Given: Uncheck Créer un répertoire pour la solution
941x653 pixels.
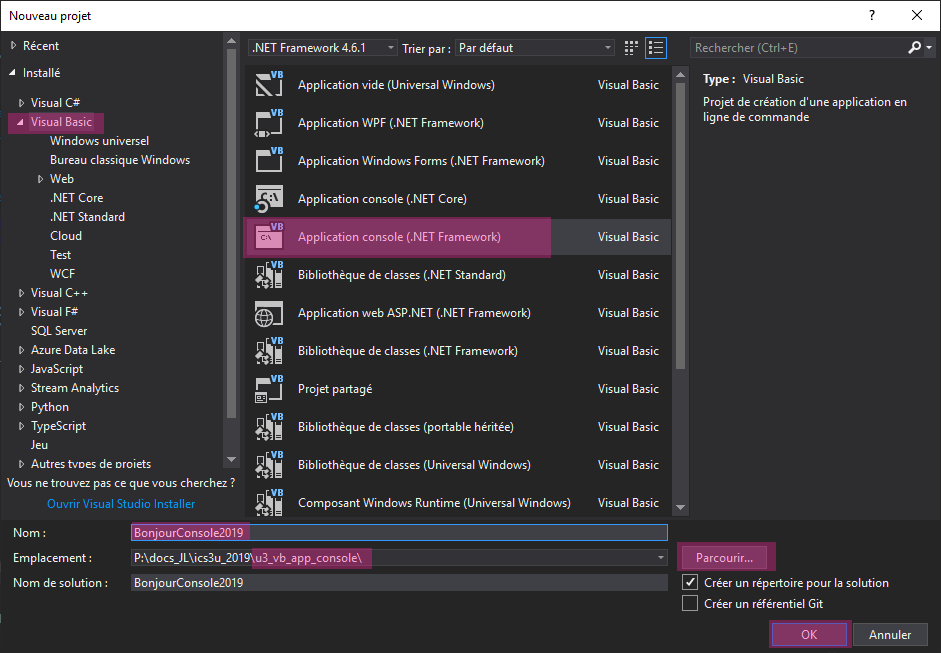Looking at the screenshot, I should (x=690, y=582).
